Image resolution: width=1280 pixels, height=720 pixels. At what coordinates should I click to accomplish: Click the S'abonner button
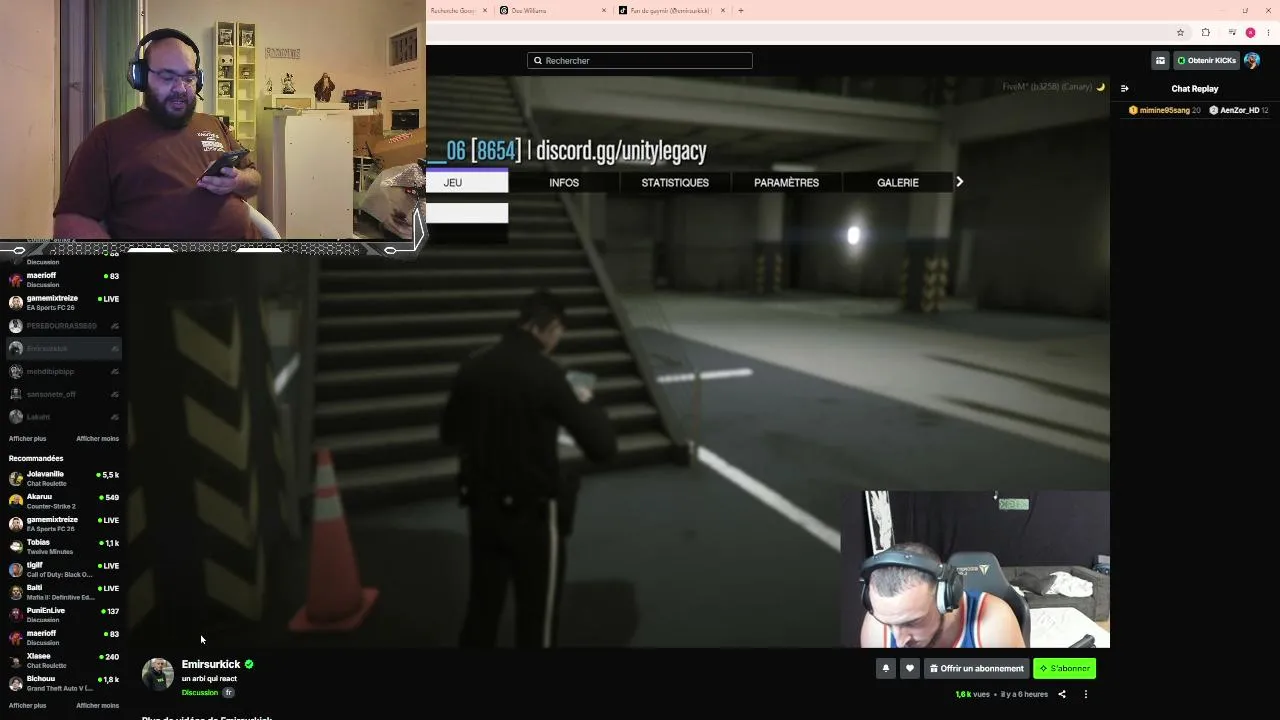pyautogui.click(x=1064, y=668)
